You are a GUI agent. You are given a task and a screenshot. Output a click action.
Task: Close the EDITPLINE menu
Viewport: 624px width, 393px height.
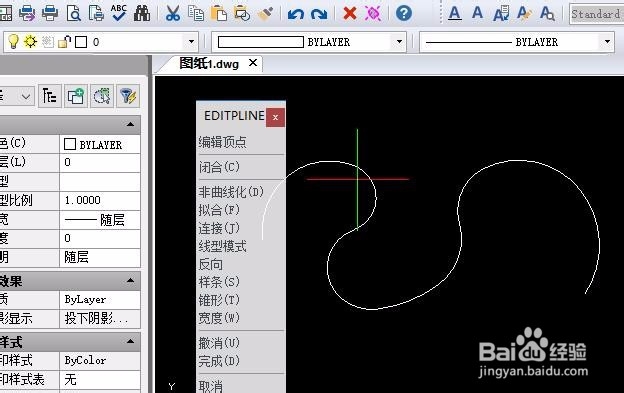point(275,117)
